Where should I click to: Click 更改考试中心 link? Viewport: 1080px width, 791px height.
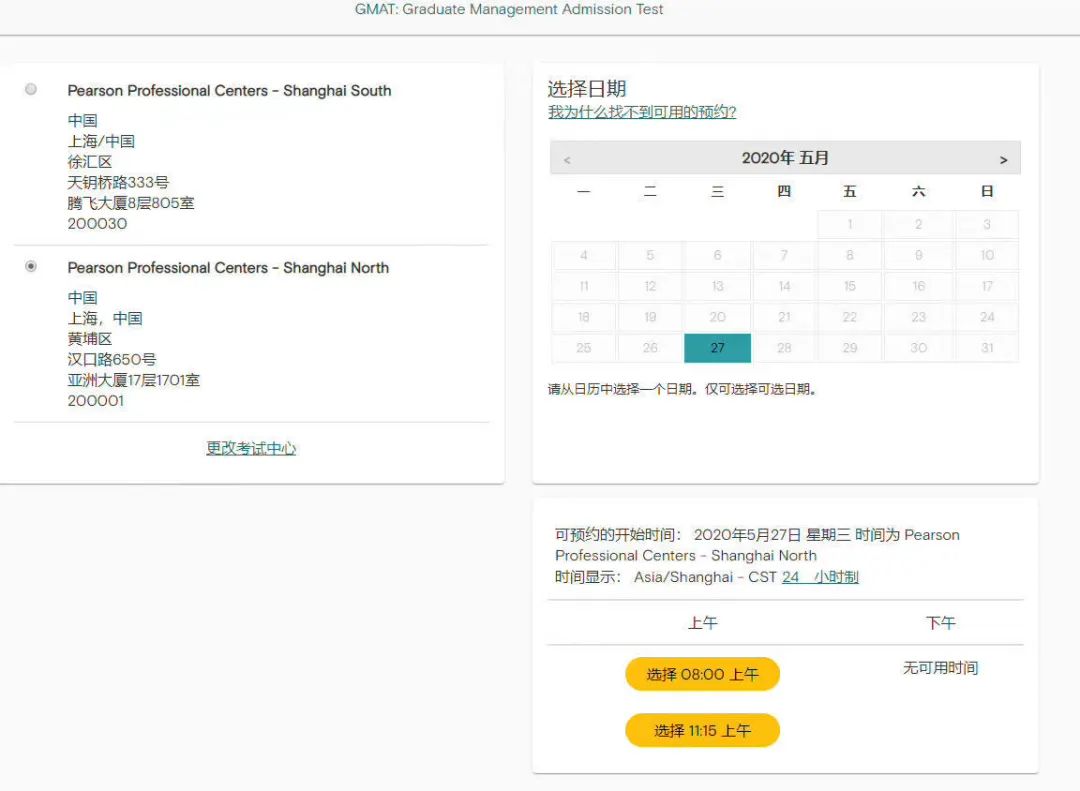click(251, 449)
